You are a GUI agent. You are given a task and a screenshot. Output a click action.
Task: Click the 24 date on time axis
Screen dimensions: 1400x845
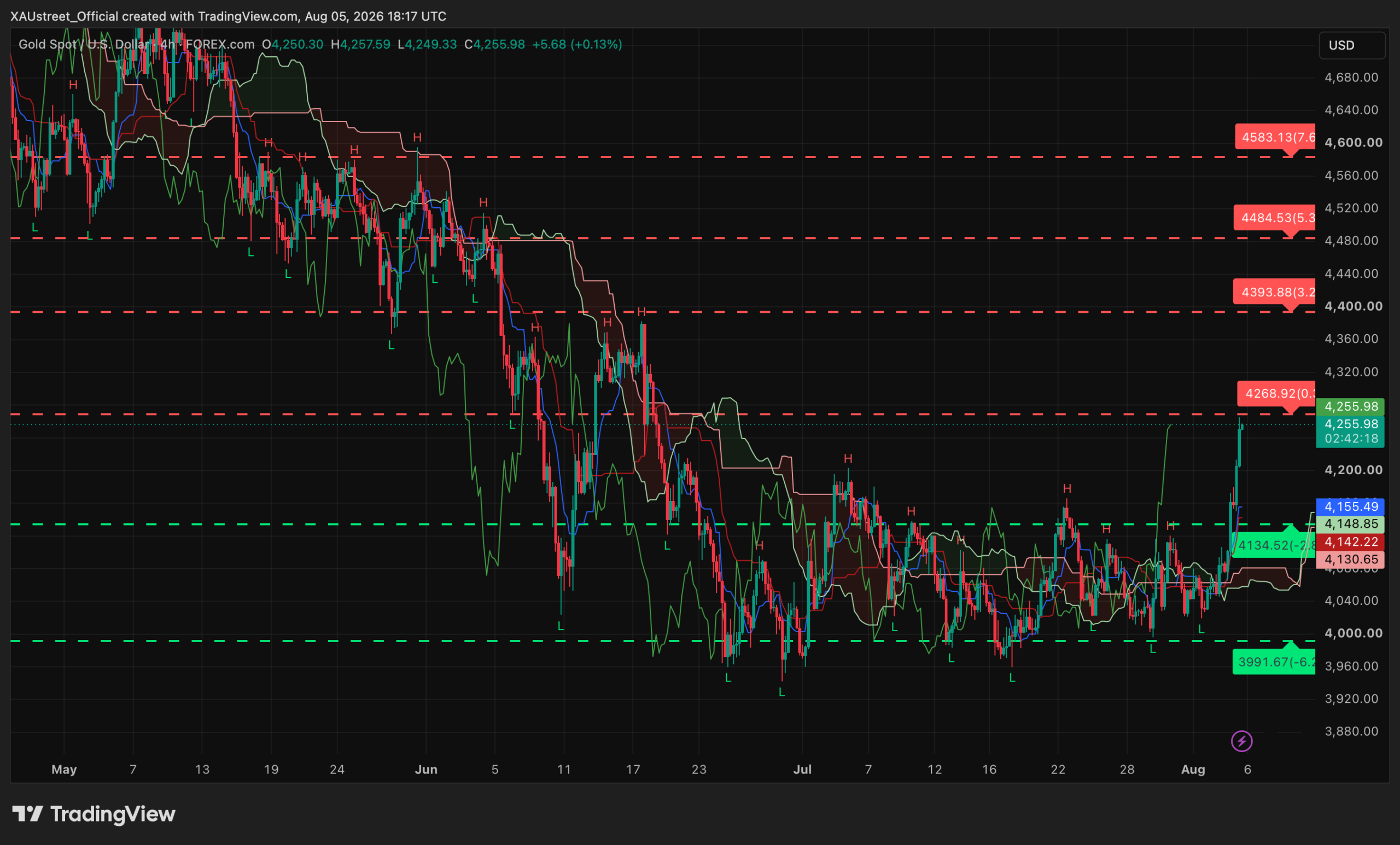tap(337, 770)
